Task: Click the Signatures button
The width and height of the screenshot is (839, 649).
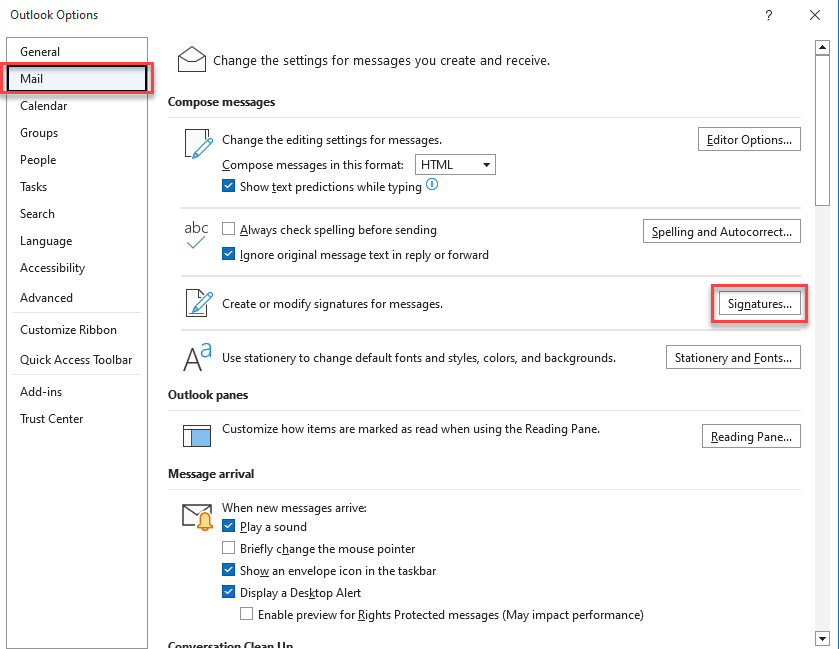Action: [759, 303]
